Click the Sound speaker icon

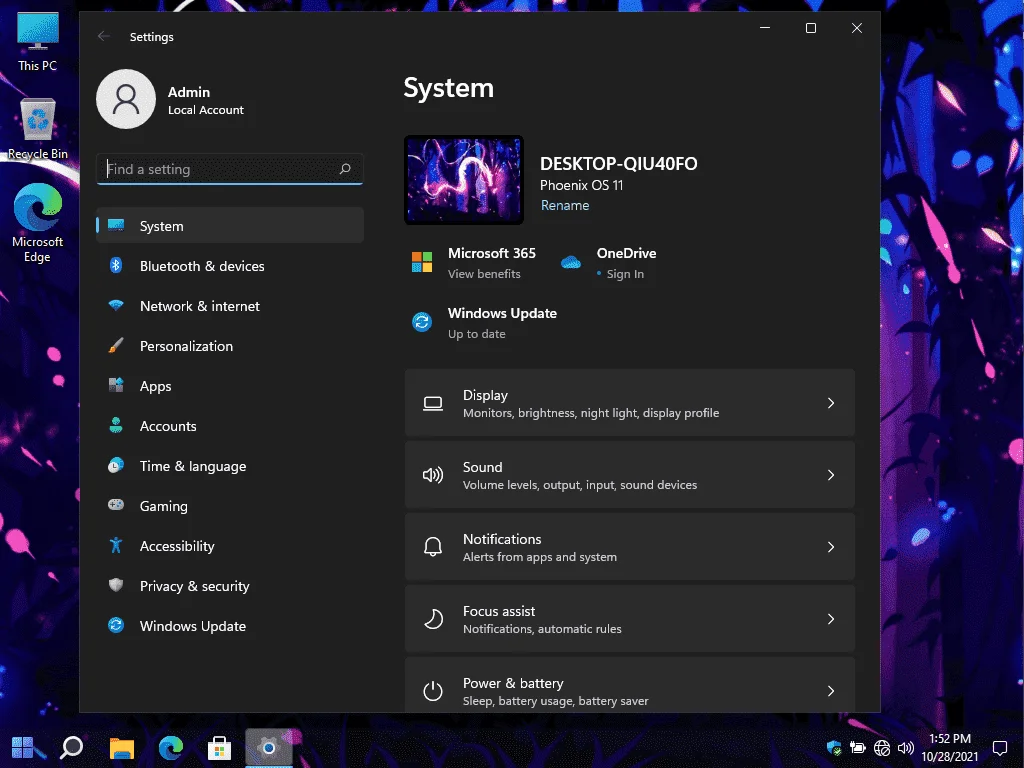[432, 475]
